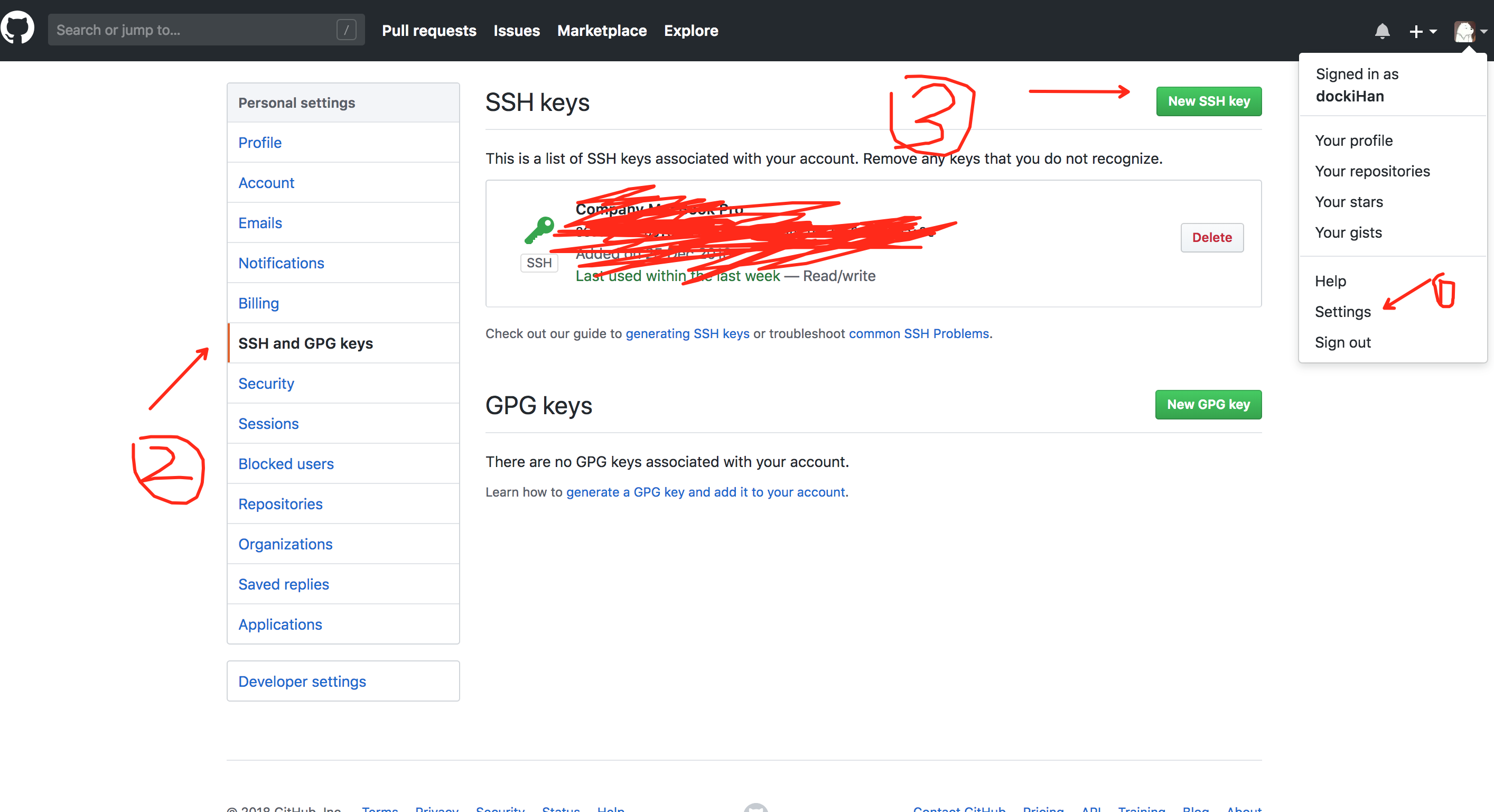
Task: Select Settings in the user menu
Action: click(1342, 312)
